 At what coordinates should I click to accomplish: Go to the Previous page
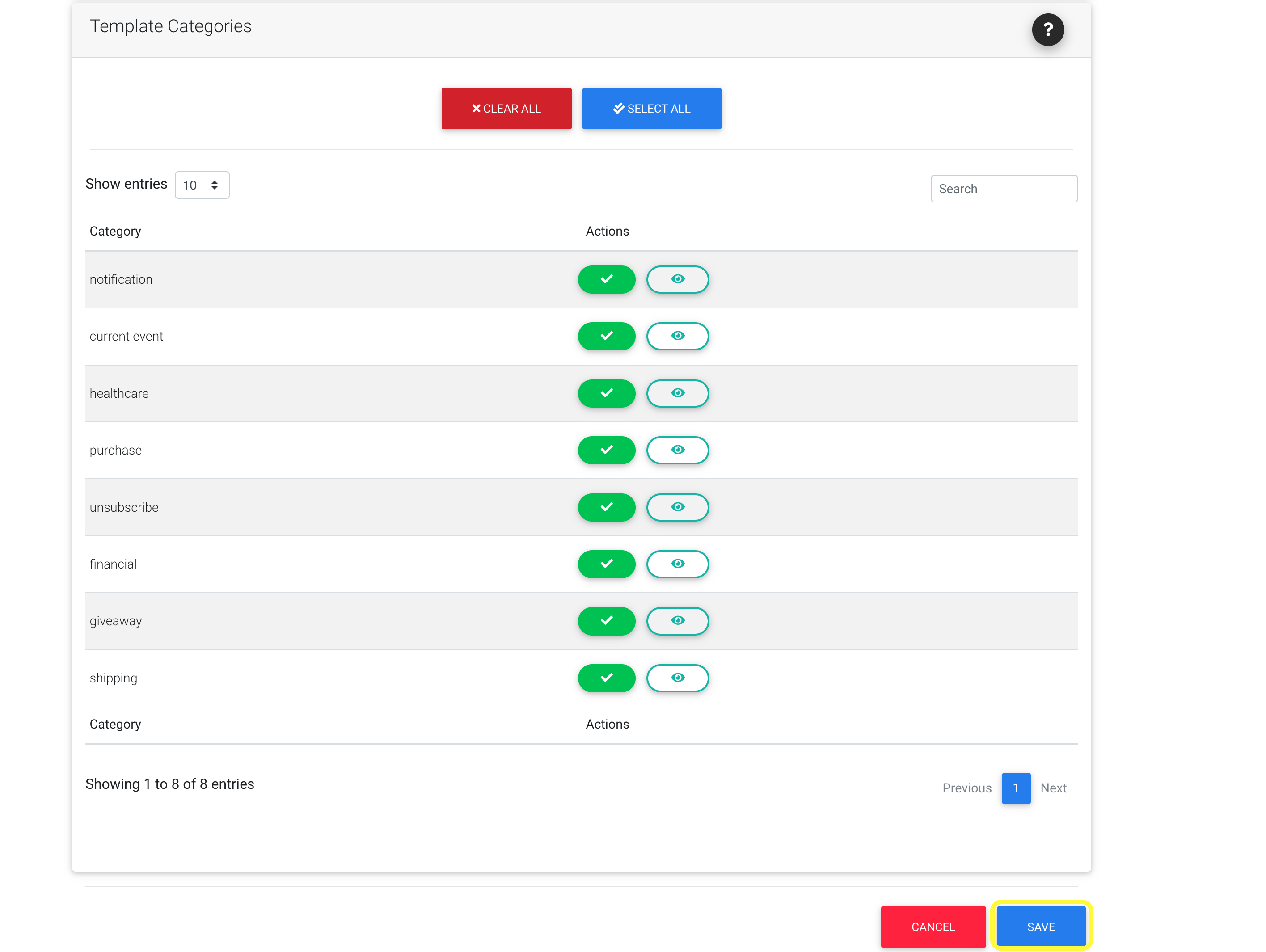click(966, 788)
